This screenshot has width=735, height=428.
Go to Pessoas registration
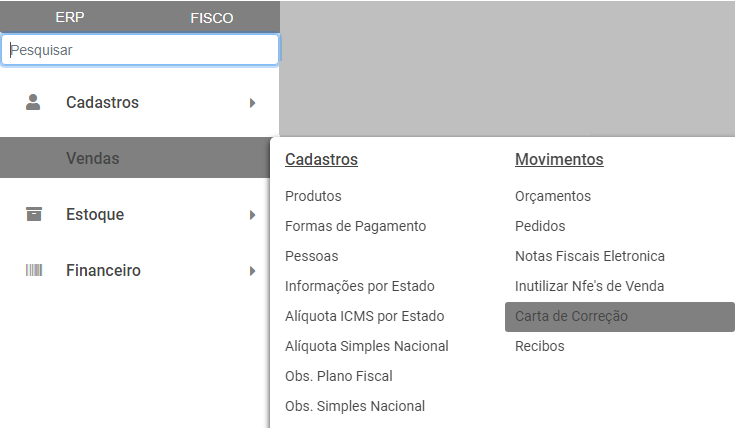[311, 256]
